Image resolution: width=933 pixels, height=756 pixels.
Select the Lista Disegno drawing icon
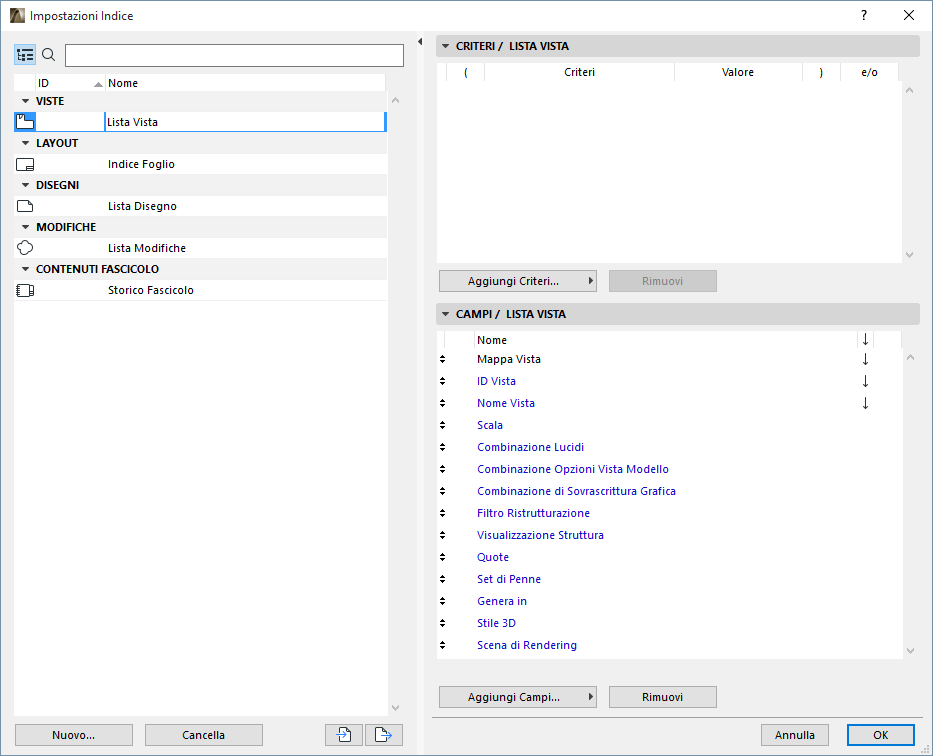point(24,205)
